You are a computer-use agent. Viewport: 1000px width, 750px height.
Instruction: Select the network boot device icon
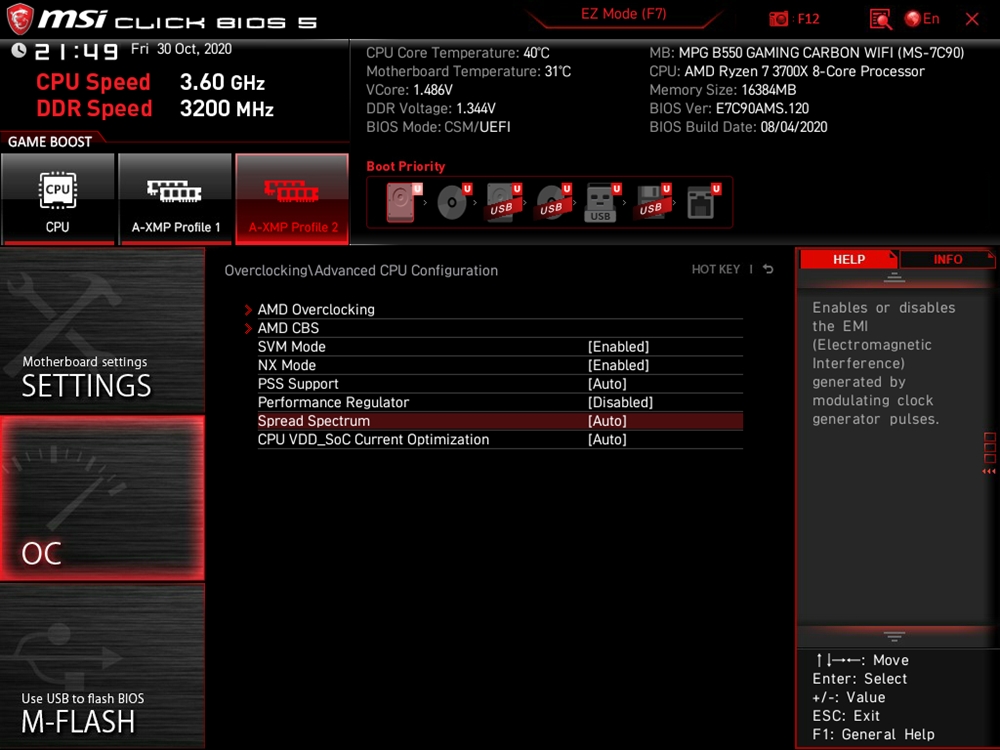(702, 202)
